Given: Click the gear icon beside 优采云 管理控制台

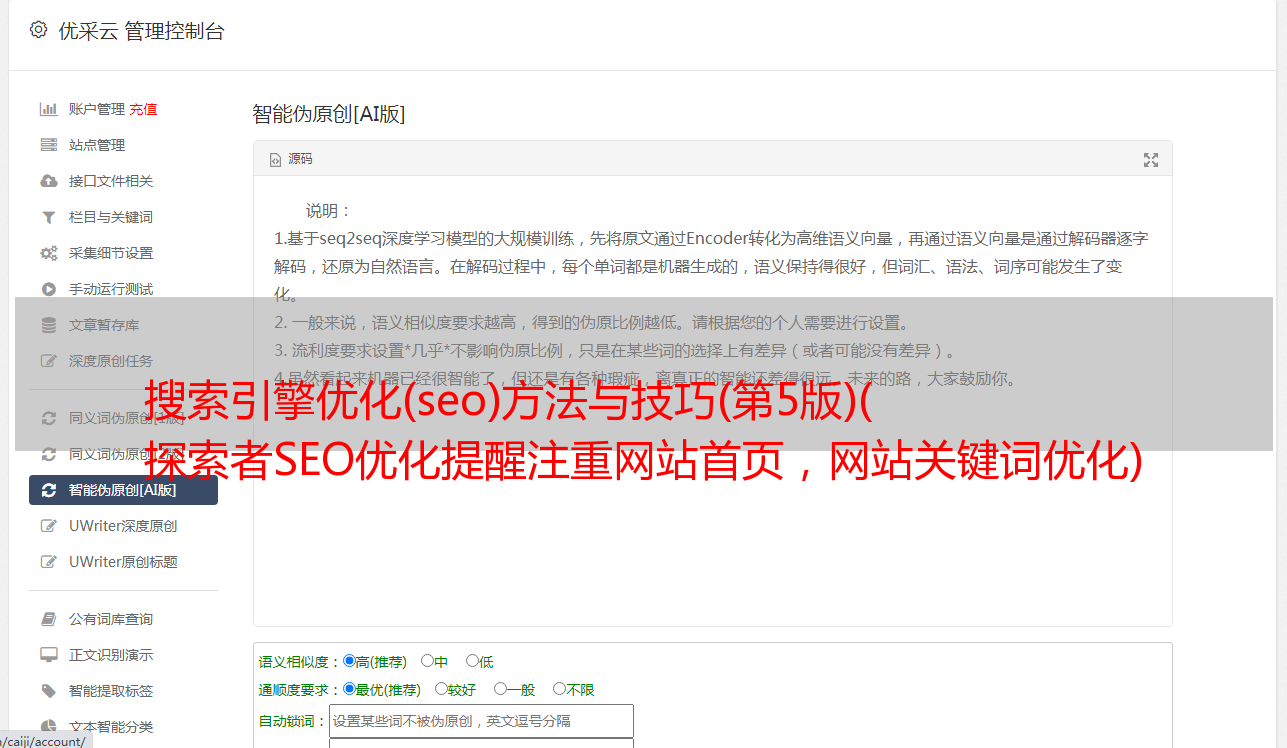Looking at the screenshot, I should [x=38, y=30].
